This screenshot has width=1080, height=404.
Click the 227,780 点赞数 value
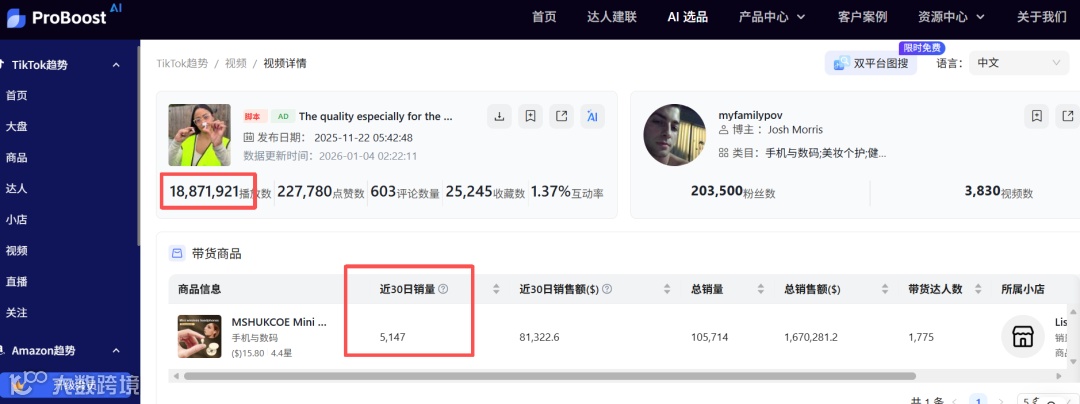(x=304, y=191)
